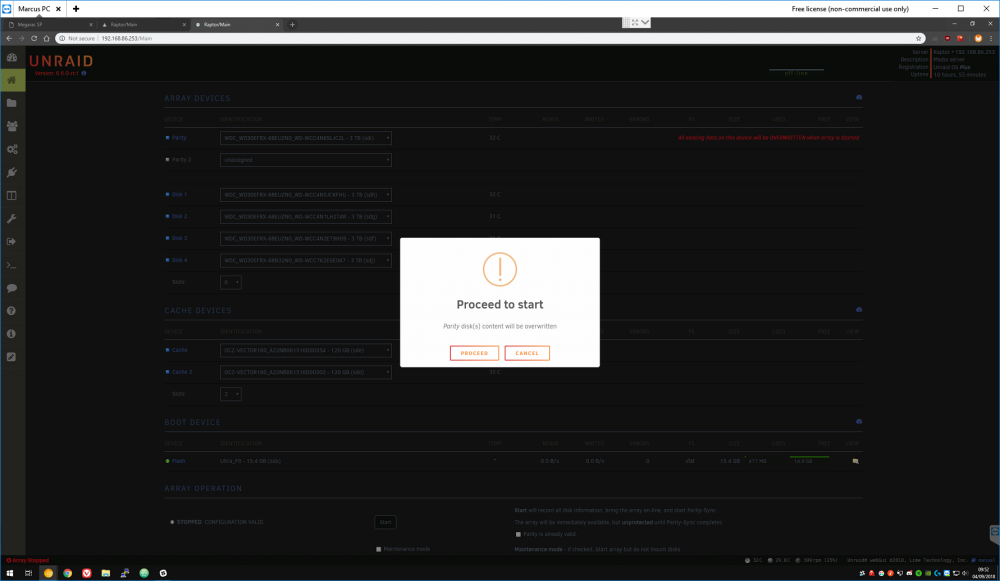This screenshot has height=581, width=1000.
Task: Click the Boot Device section help icon
Action: [859, 422]
